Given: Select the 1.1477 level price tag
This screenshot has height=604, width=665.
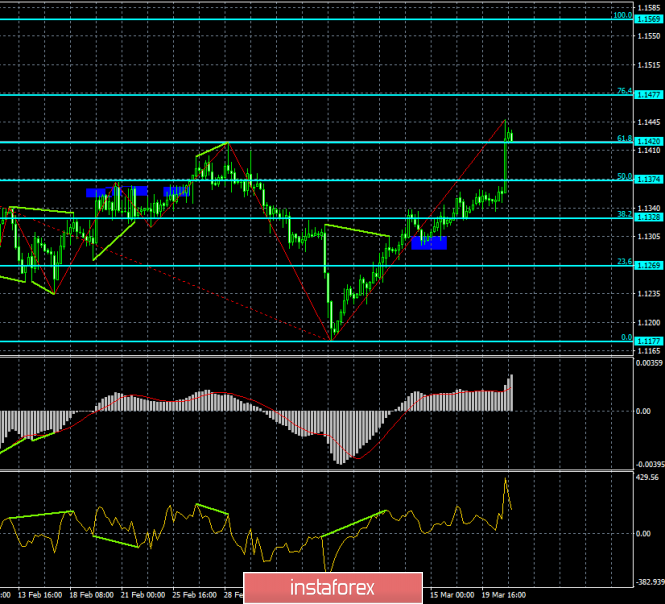Looking at the screenshot, I should coord(649,95).
